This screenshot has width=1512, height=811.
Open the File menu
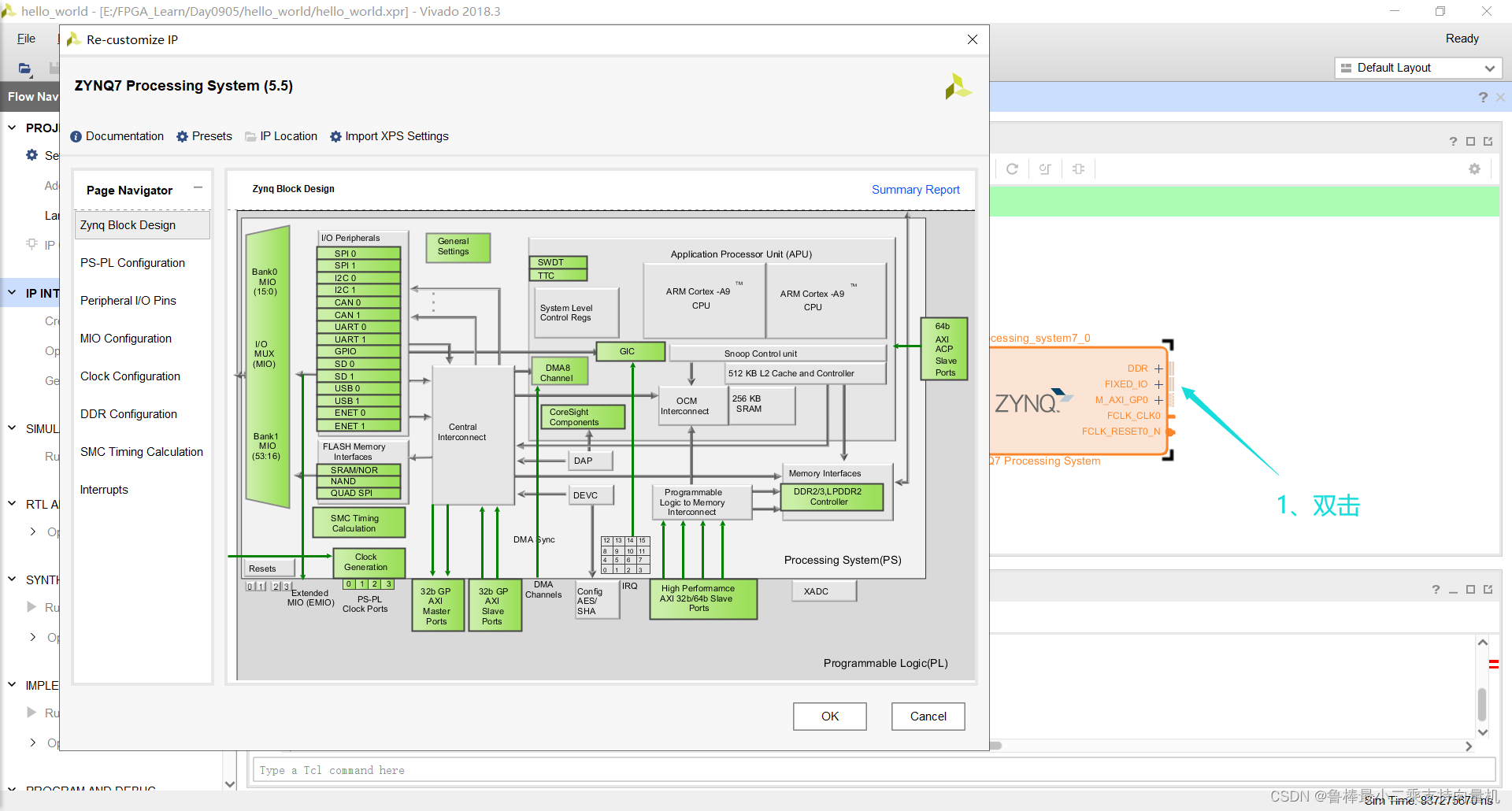26,39
